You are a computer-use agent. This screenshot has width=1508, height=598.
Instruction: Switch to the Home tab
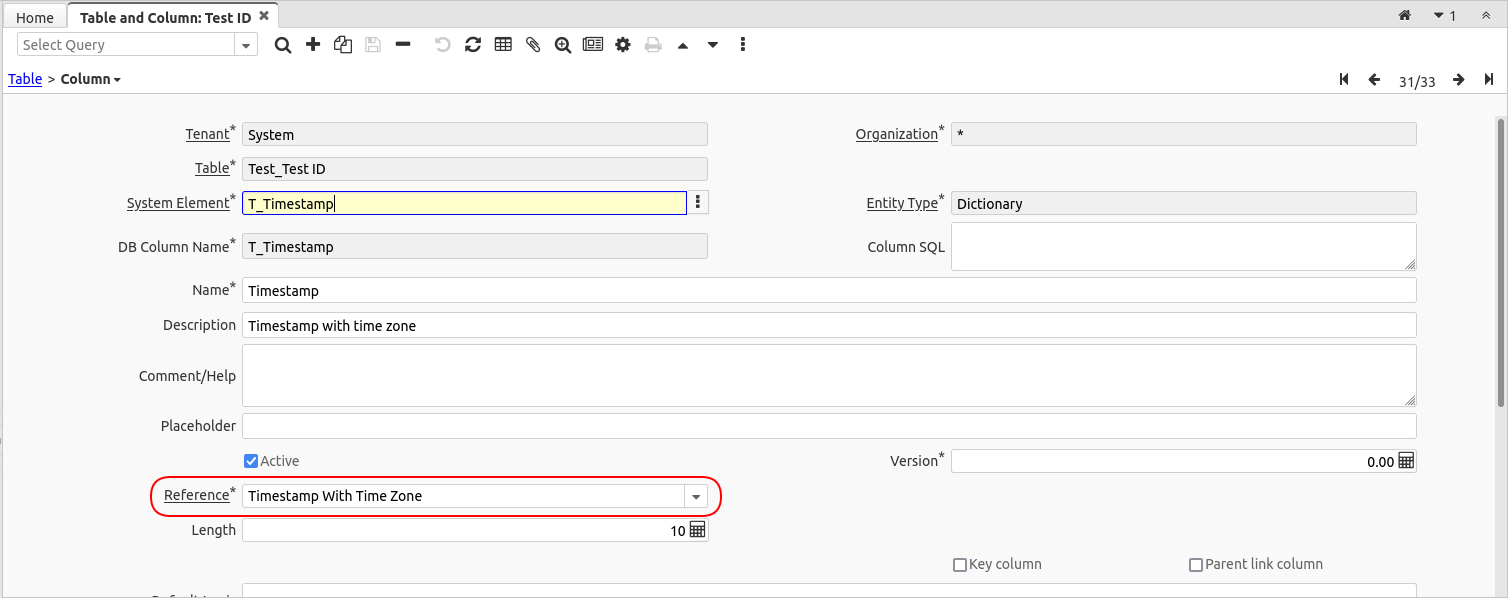(35, 17)
